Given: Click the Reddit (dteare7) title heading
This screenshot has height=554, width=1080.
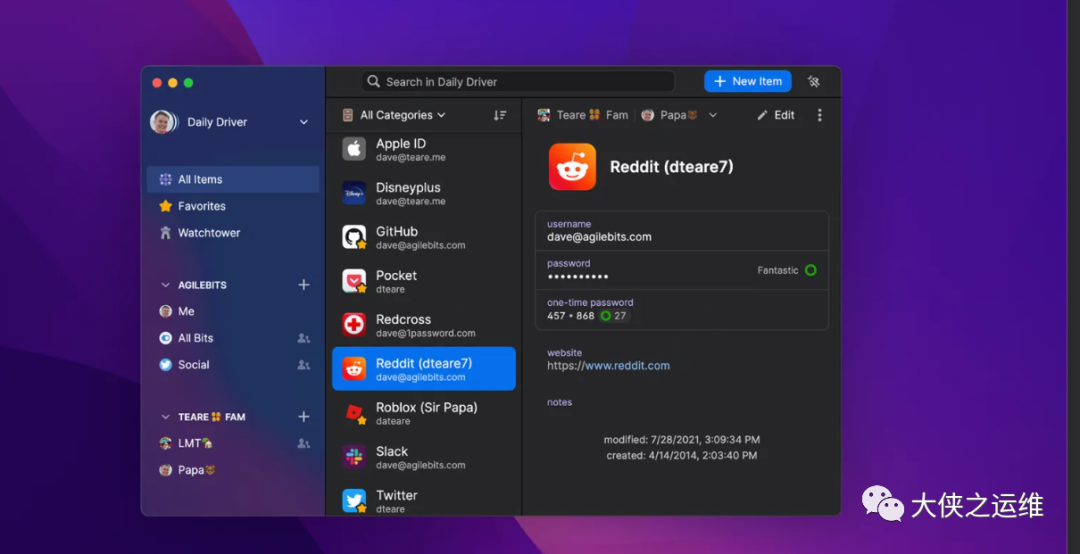Looking at the screenshot, I should (x=672, y=167).
